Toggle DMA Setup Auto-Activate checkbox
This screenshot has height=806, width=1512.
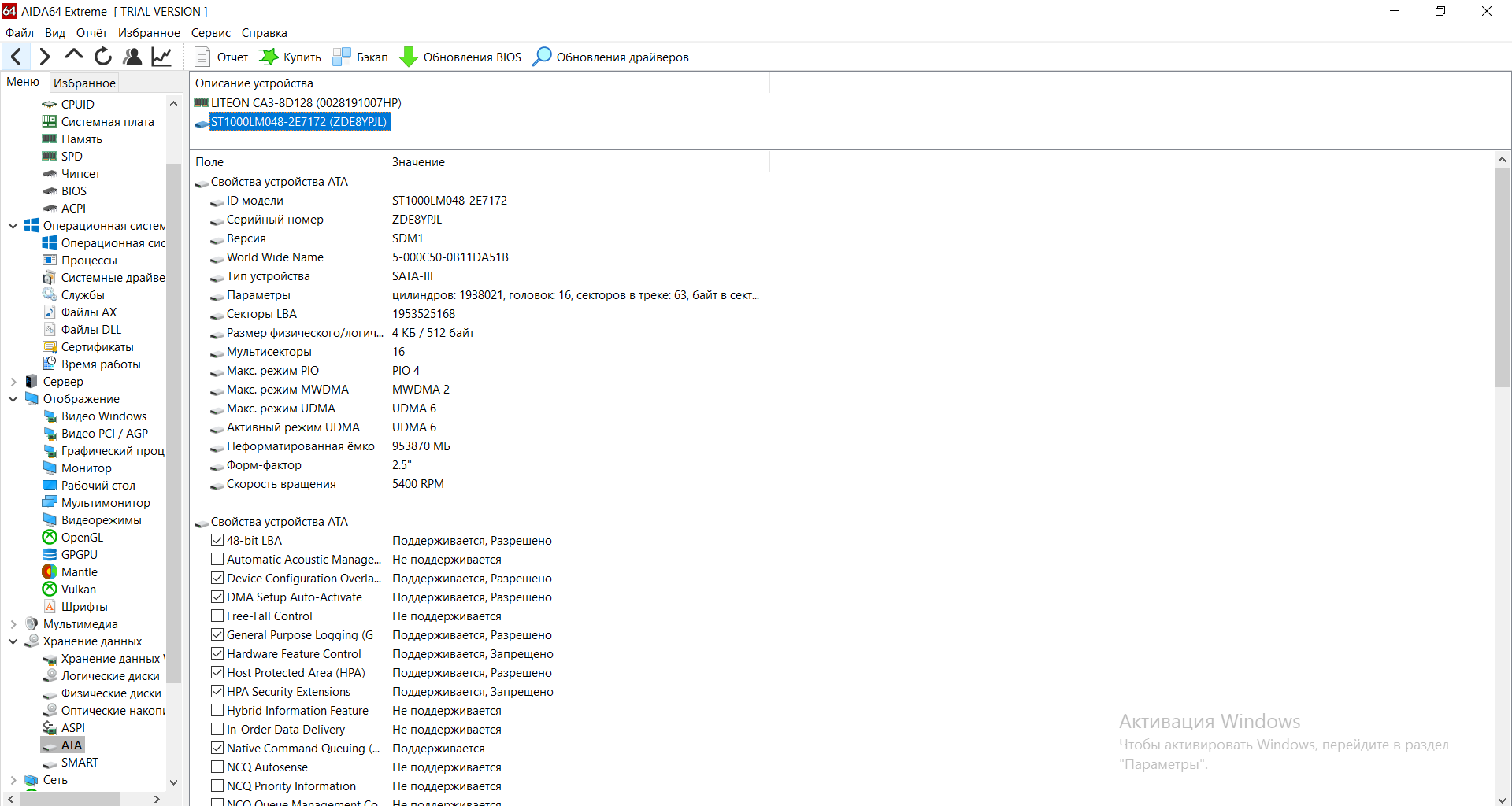coord(217,597)
